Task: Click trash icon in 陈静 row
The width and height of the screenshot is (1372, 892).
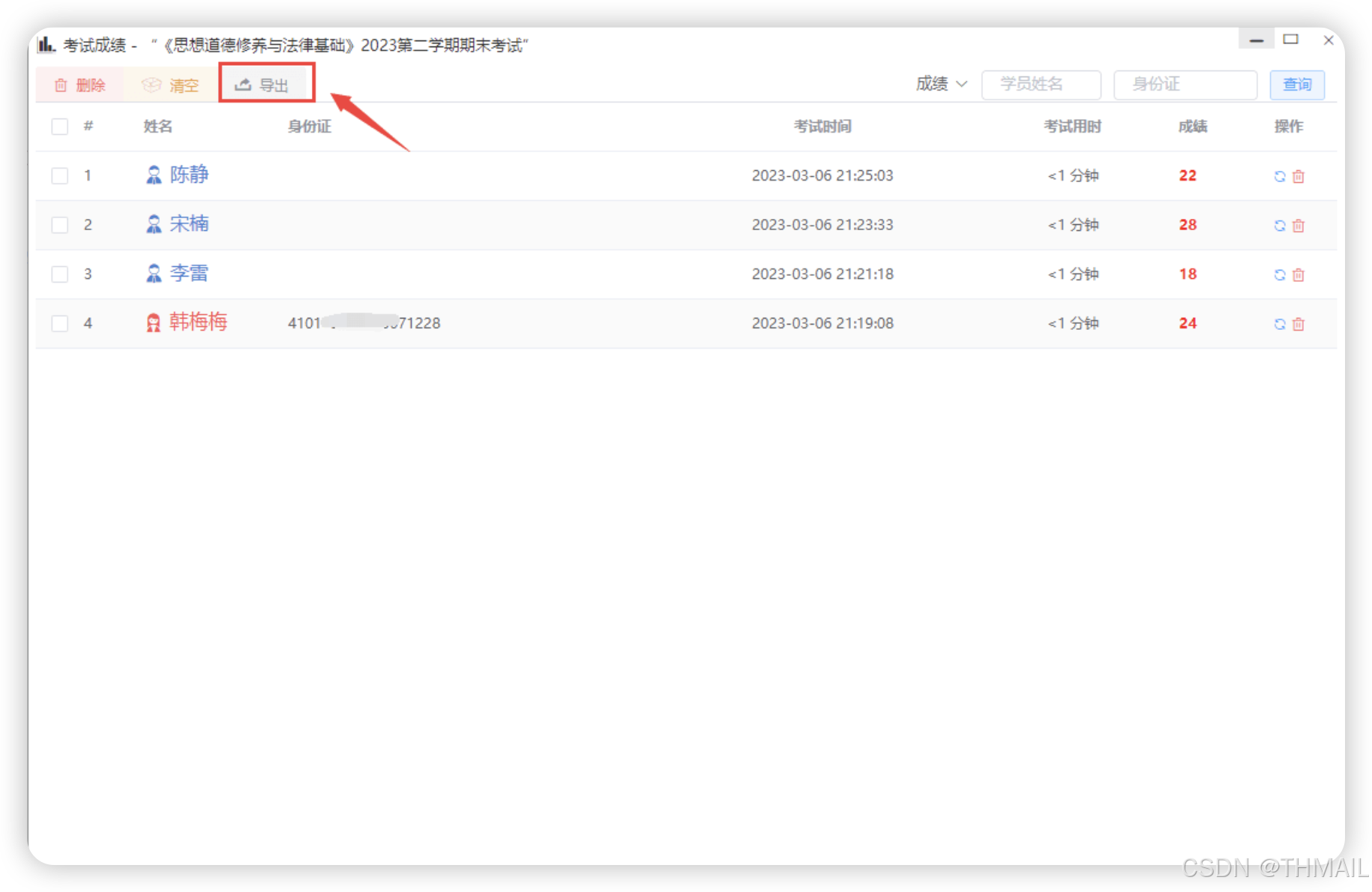Action: pos(1299,176)
